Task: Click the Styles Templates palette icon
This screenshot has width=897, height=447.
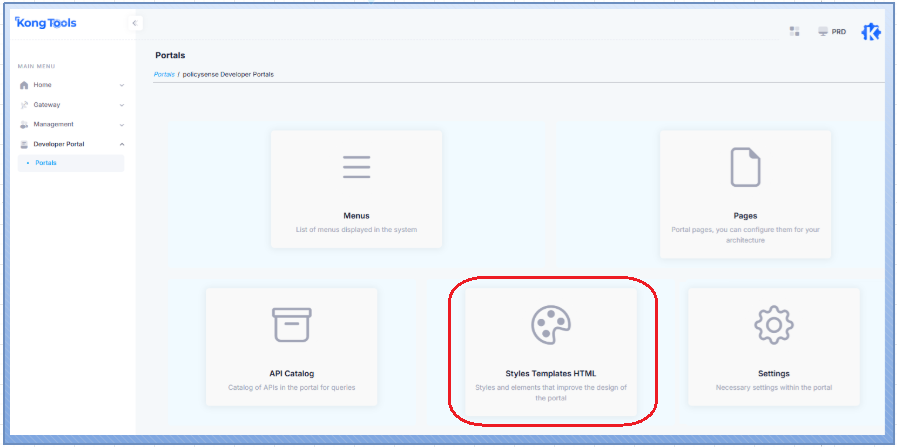Action: point(550,325)
